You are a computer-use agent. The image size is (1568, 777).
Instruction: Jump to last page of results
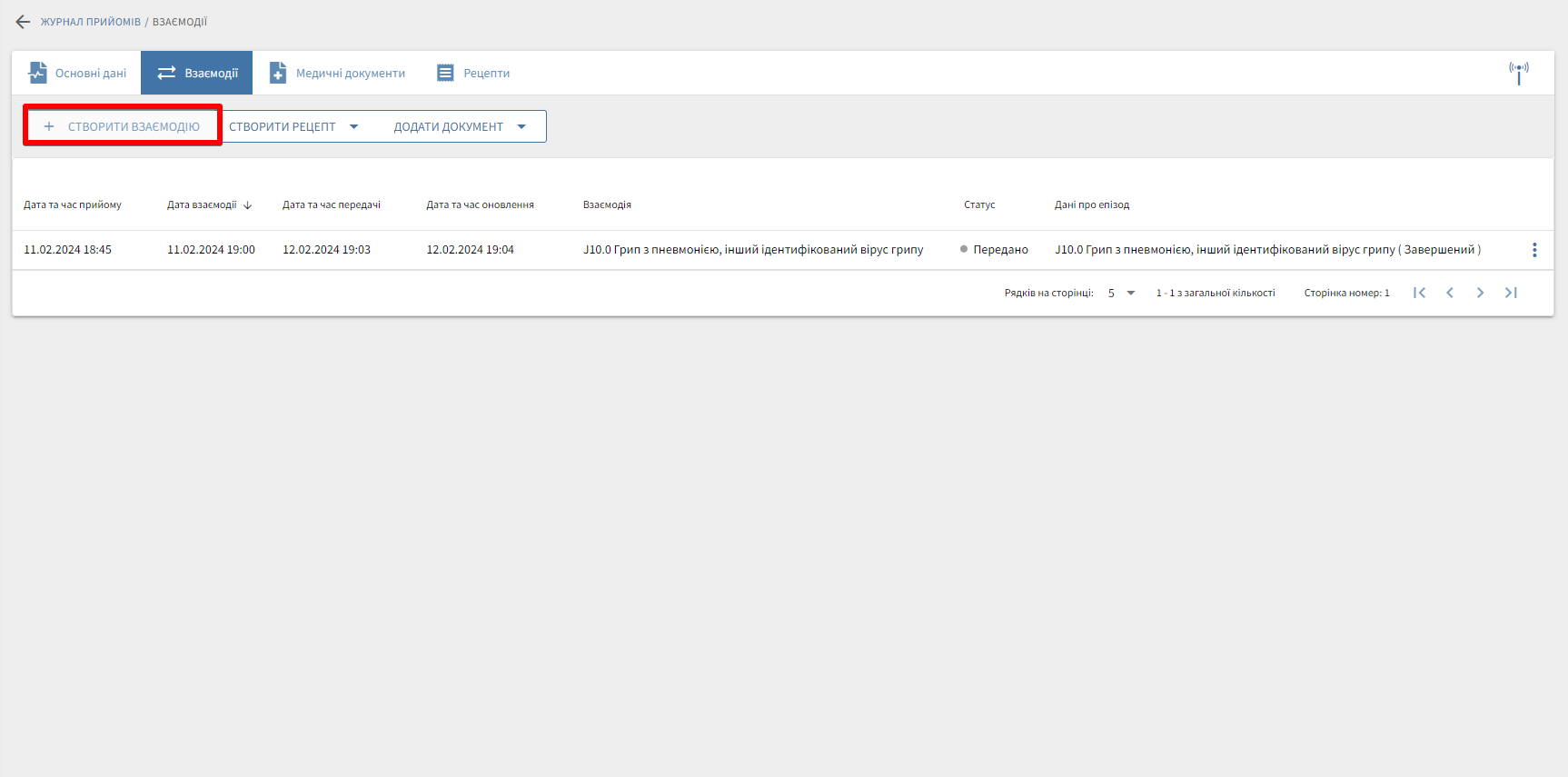click(1511, 293)
